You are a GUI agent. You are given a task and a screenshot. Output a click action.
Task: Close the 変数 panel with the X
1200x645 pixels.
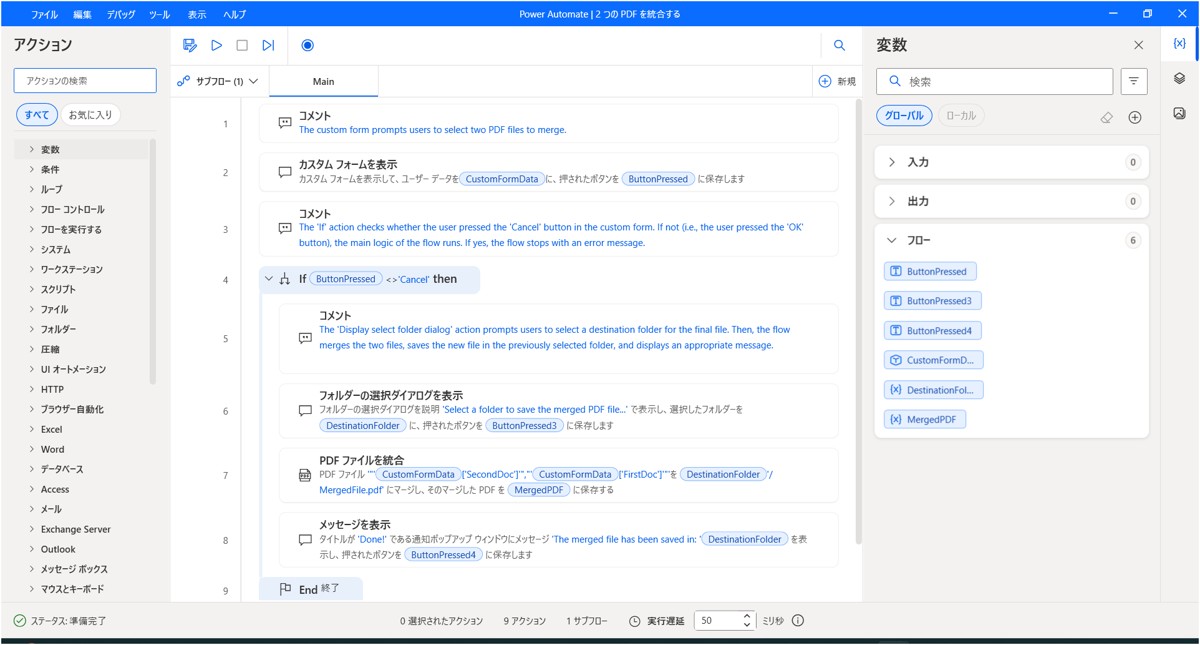pos(1138,45)
